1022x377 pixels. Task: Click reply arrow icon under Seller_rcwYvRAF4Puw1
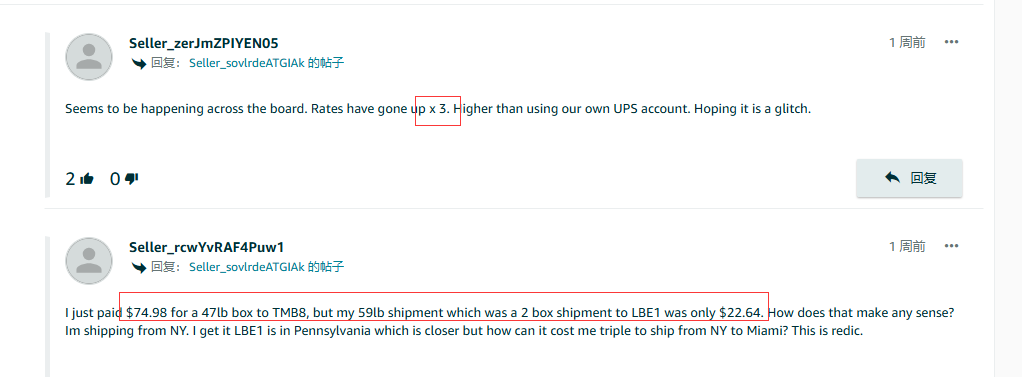(x=138, y=267)
